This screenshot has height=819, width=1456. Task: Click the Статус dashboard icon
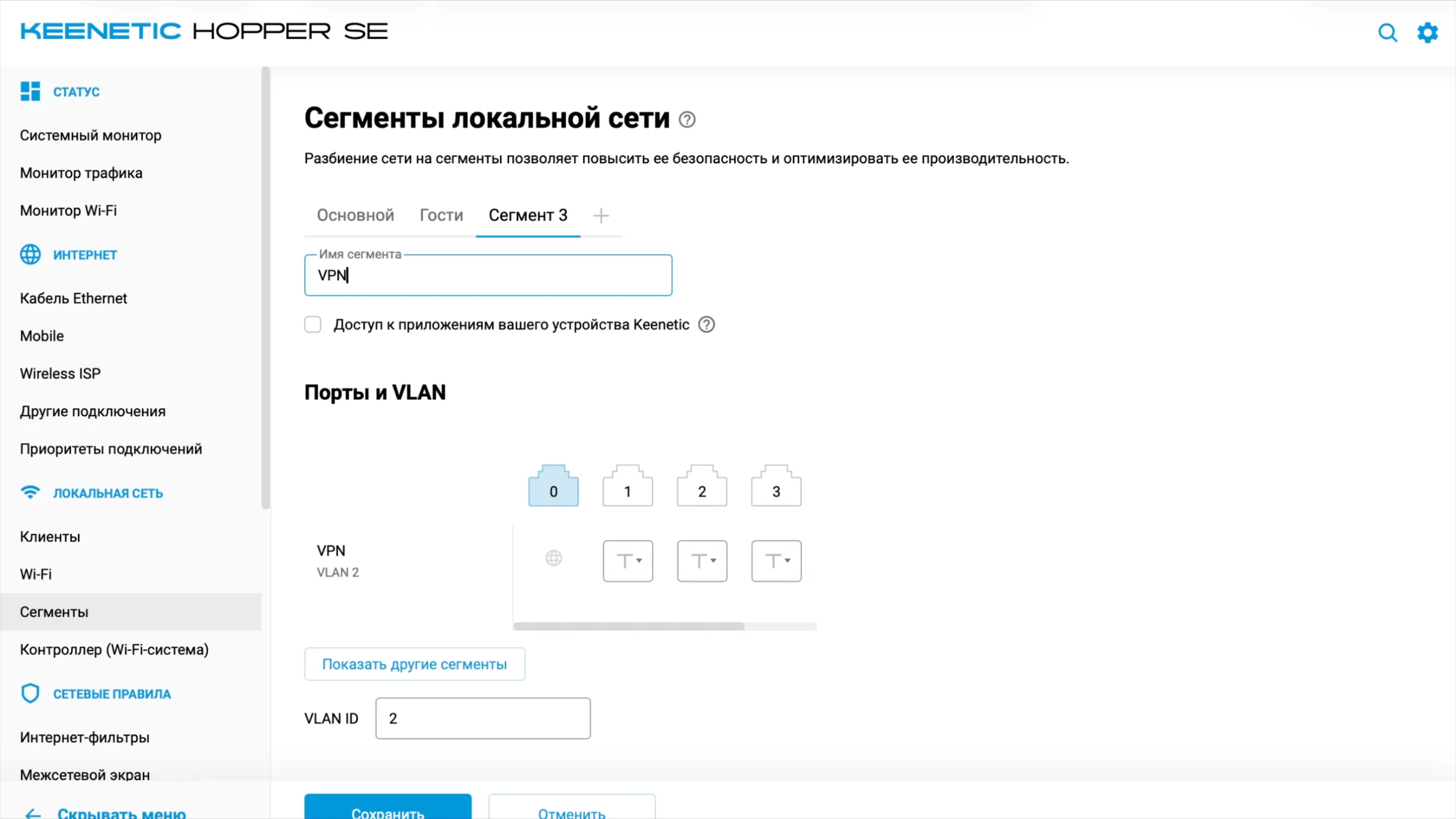[x=30, y=91]
